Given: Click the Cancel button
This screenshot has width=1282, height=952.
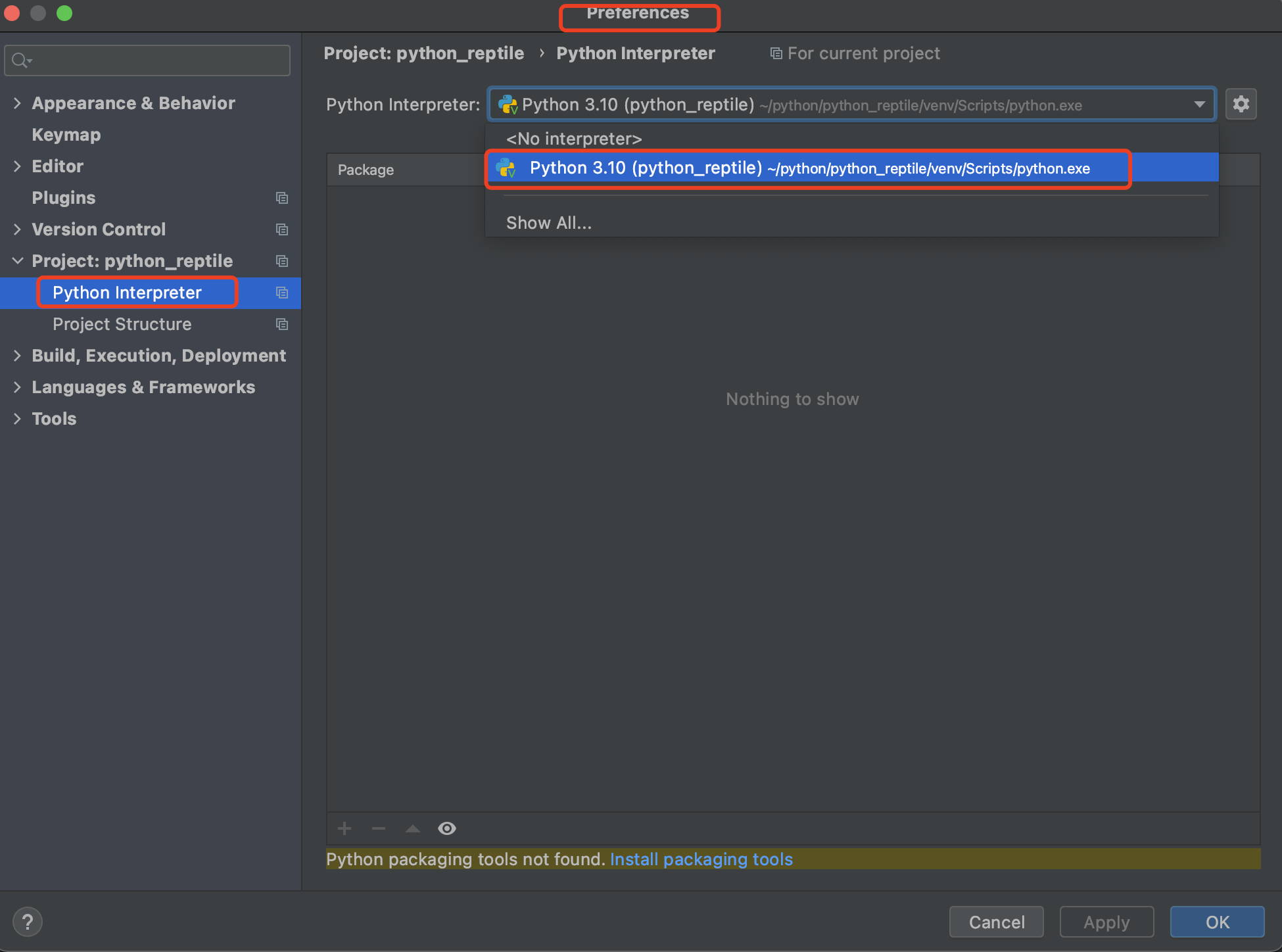Looking at the screenshot, I should (996, 922).
